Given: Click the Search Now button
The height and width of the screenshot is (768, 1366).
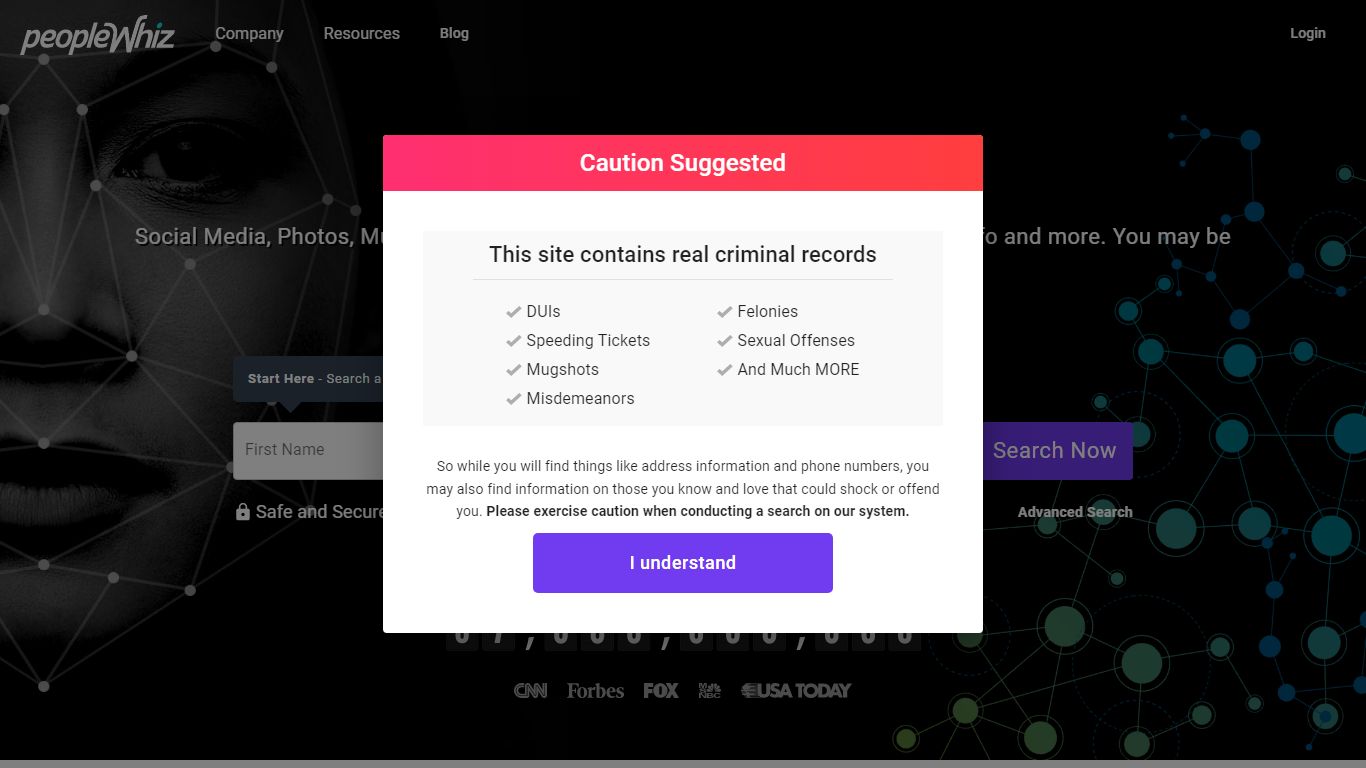Looking at the screenshot, I should click(1055, 451).
